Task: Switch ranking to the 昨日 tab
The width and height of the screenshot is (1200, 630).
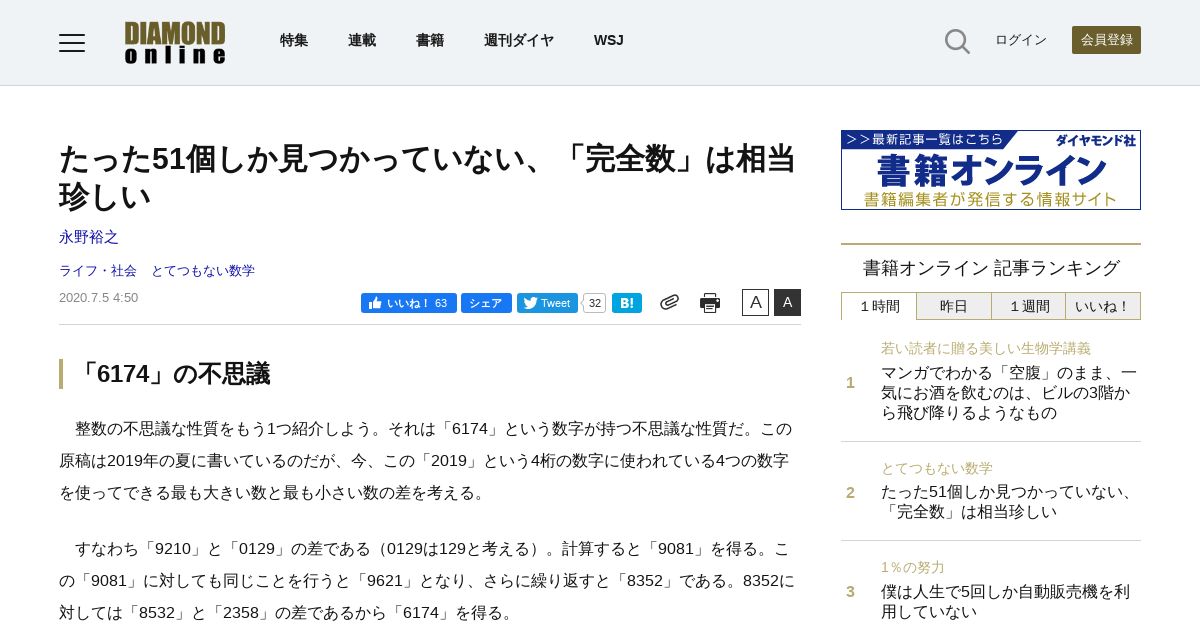Action: coord(954,306)
